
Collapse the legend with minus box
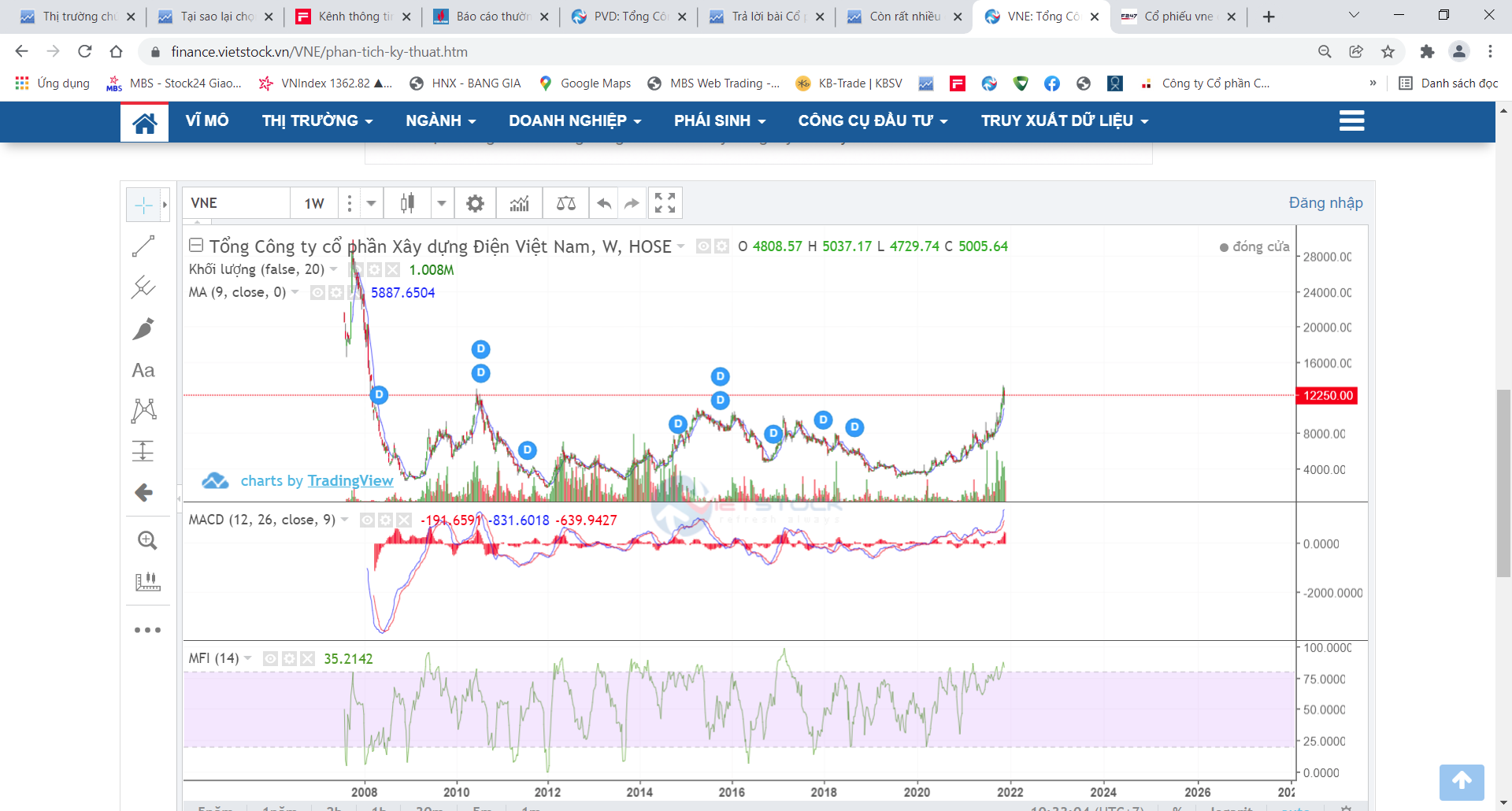coord(196,246)
